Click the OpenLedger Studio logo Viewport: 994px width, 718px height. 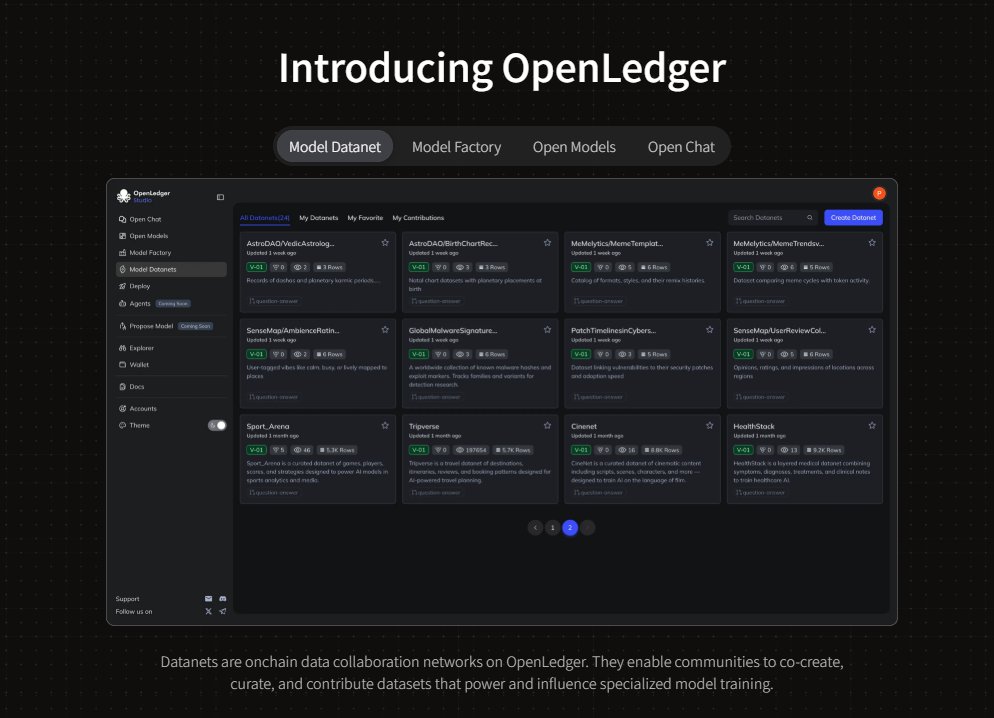(x=143, y=196)
